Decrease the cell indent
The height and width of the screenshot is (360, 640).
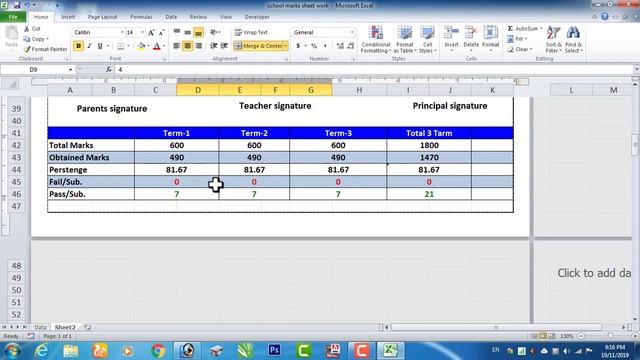click(213, 46)
